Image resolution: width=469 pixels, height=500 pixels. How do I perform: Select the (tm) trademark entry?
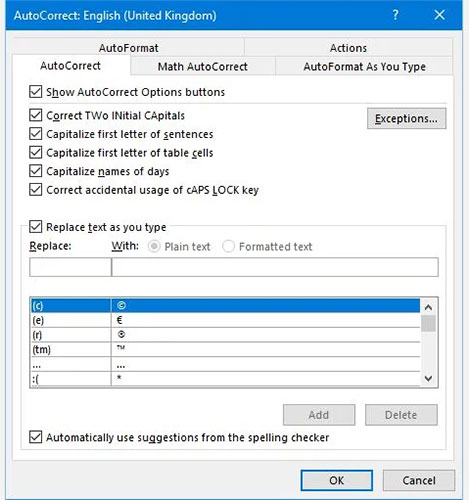225,349
